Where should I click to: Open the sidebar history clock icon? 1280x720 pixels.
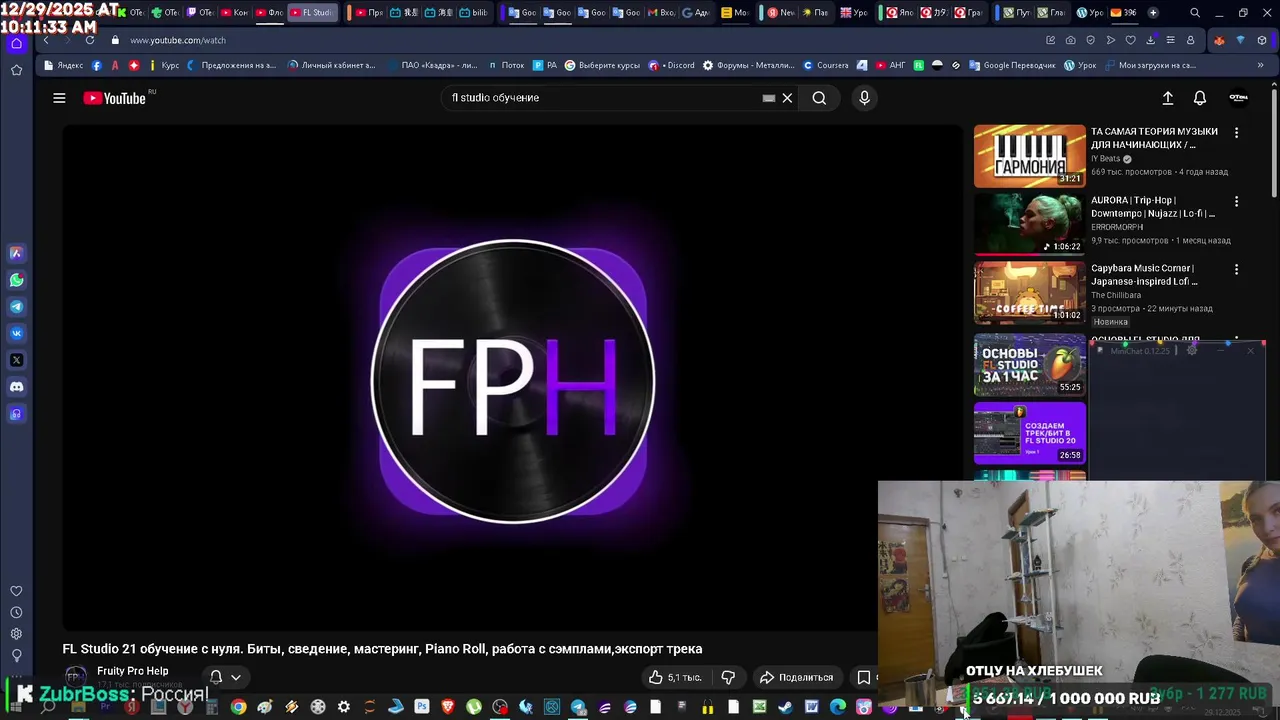click(x=16, y=612)
